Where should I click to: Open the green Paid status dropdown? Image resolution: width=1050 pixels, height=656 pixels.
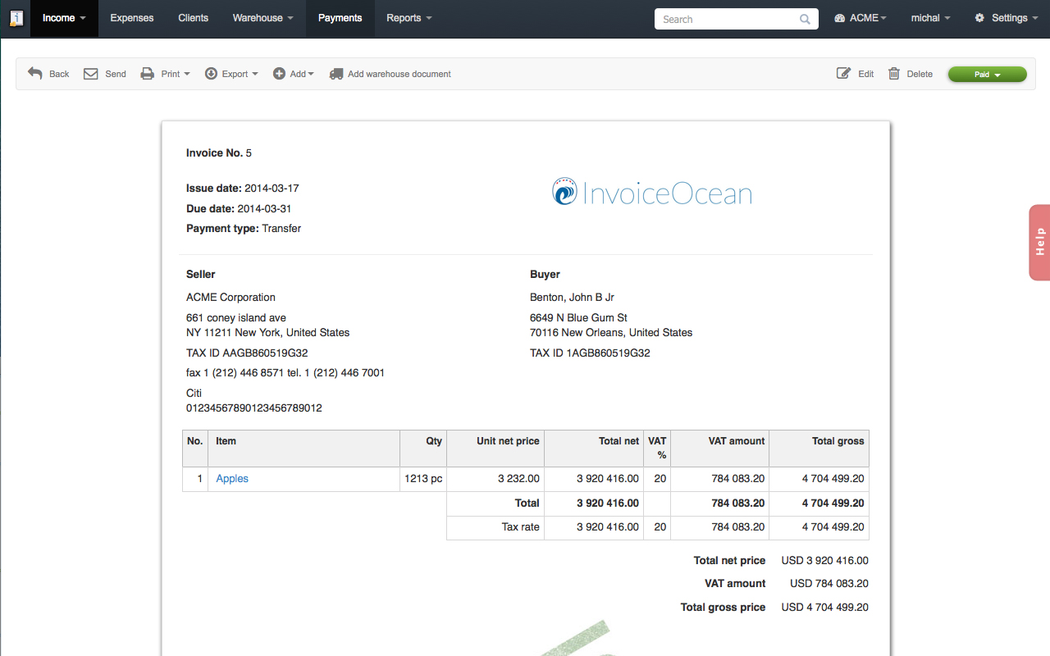(x=986, y=74)
